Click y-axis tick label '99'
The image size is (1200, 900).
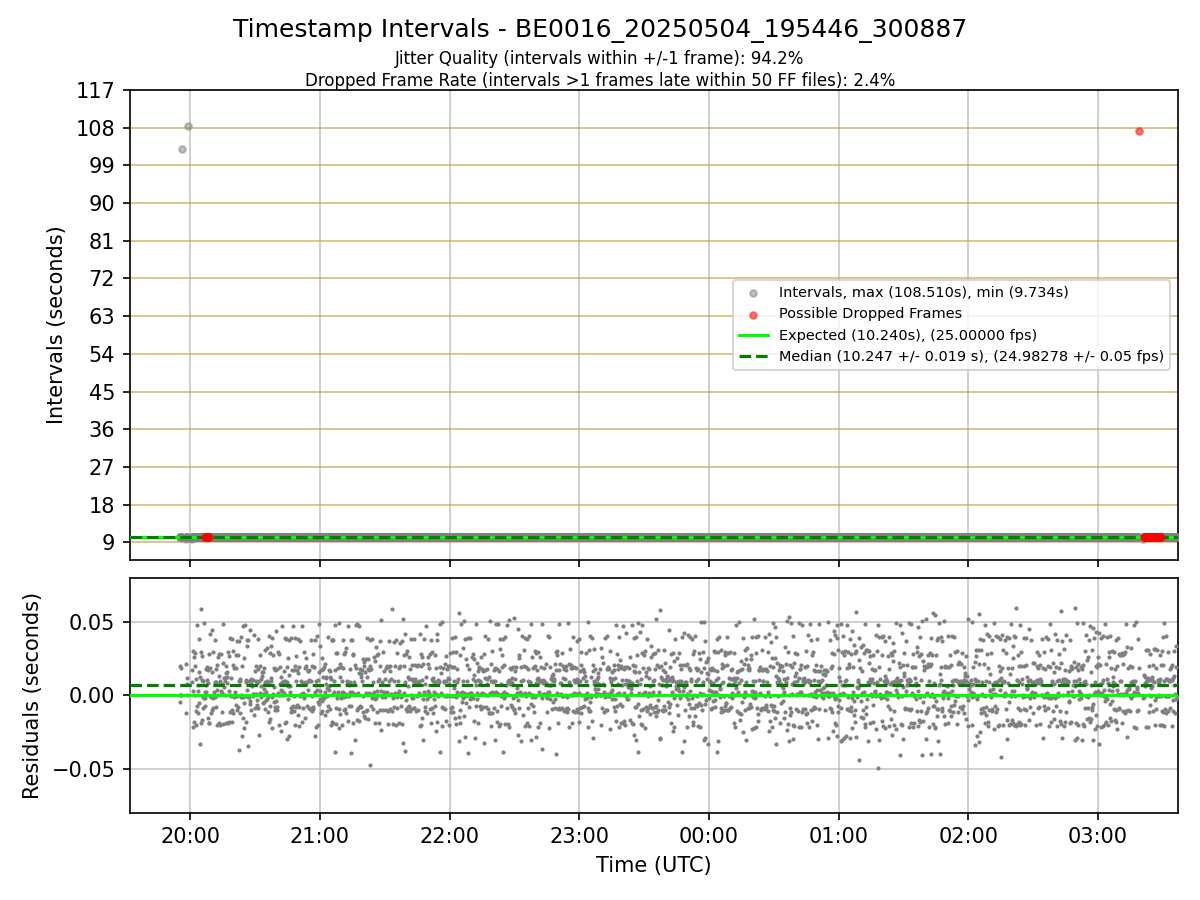pos(105,165)
